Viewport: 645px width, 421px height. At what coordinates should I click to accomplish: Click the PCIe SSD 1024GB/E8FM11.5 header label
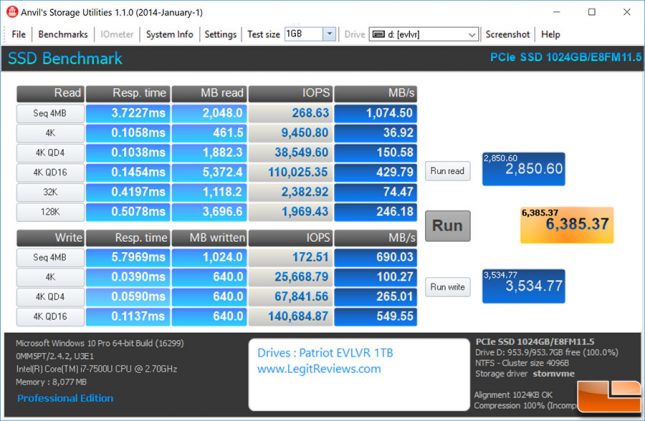tap(566, 57)
